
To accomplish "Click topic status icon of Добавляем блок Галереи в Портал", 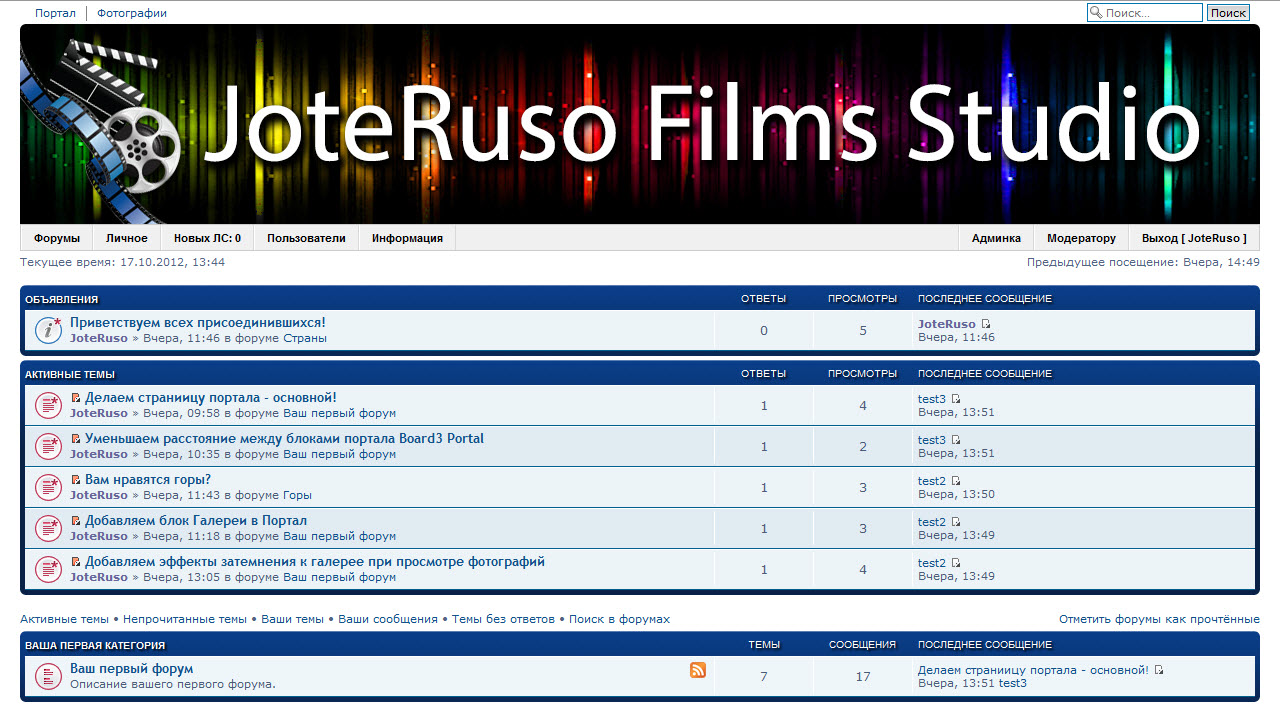I will click(x=48, y=528).
